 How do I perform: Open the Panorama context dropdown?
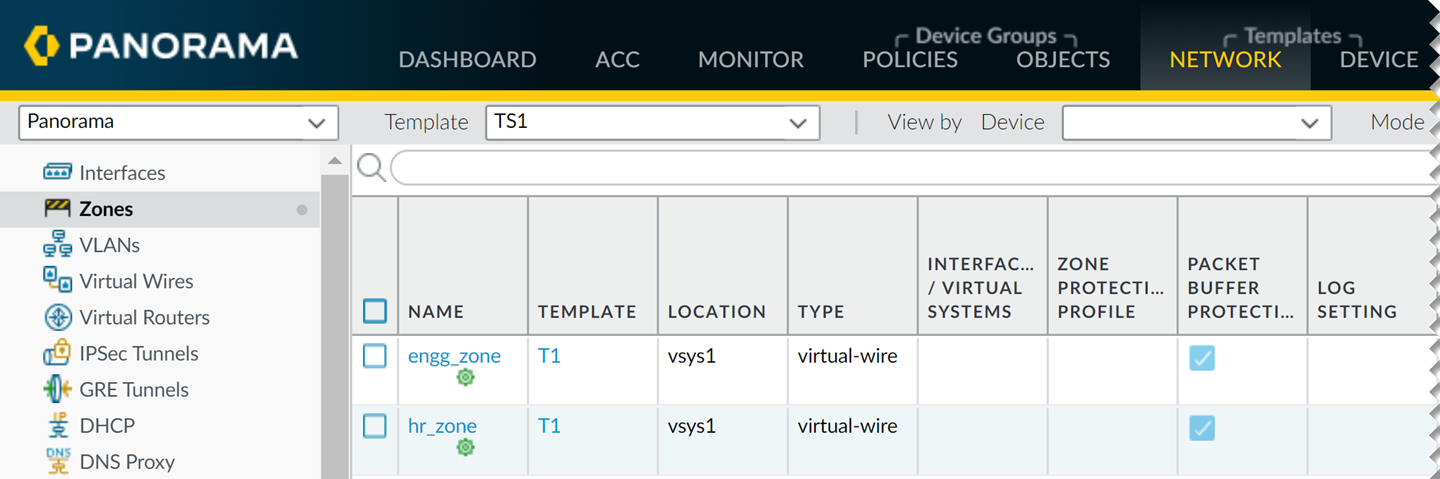coord(178,123)
